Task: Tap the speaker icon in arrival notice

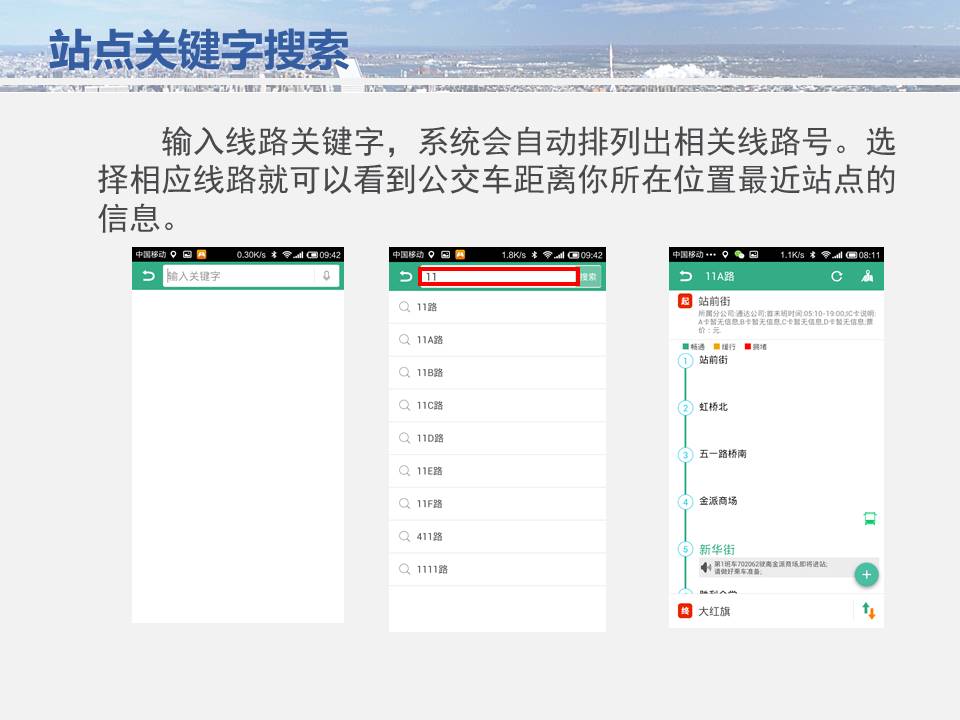Action: click(706, 567)
